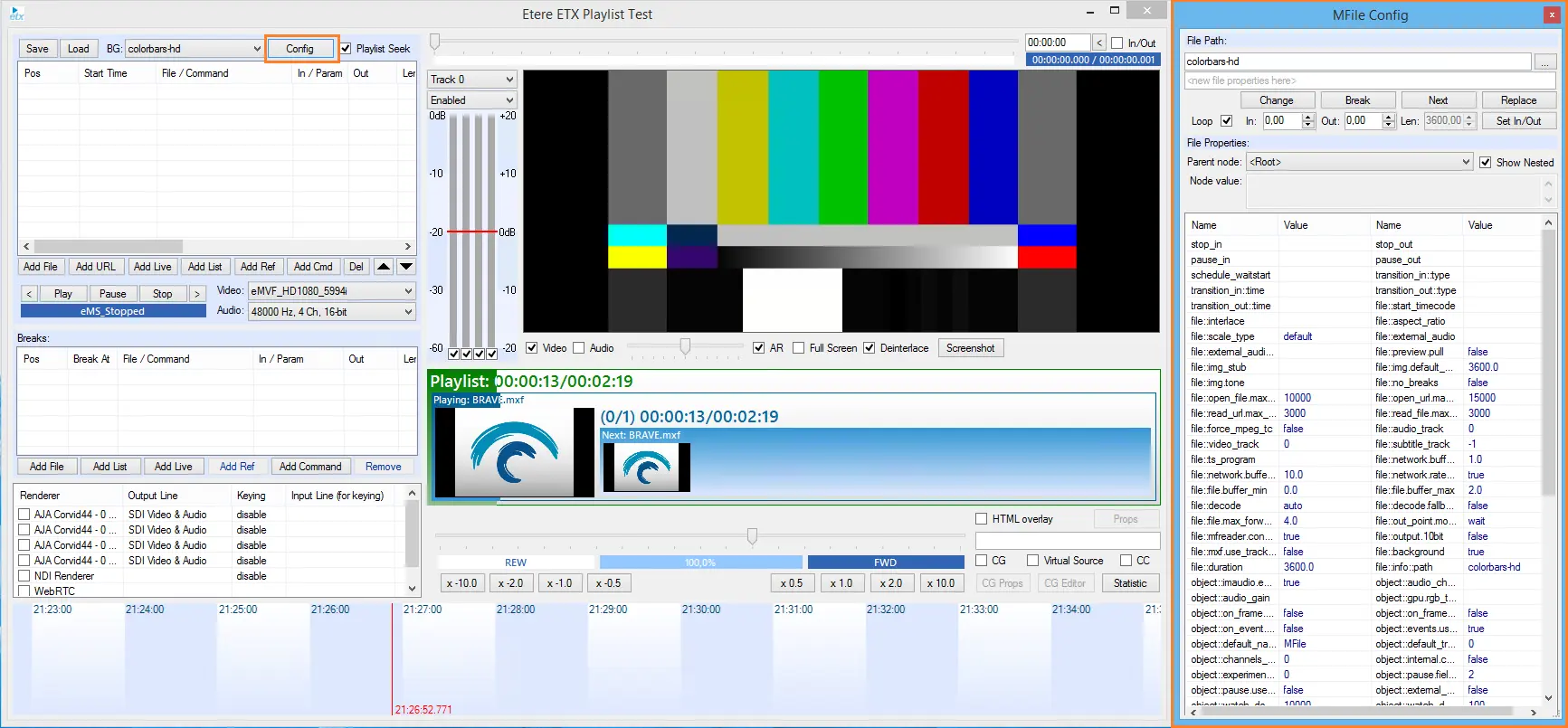The height and width of the screenshot is (728, 1568).
Task: Click the next item arrow beside Stop
Action: pyautogui.click(x=196, y=294)
